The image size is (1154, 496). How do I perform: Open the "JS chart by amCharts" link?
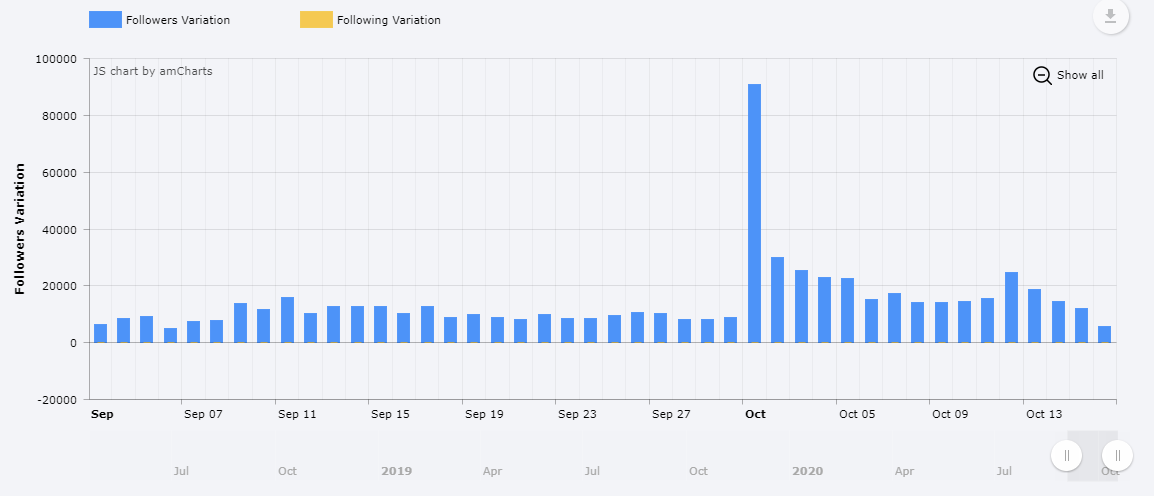152,71
